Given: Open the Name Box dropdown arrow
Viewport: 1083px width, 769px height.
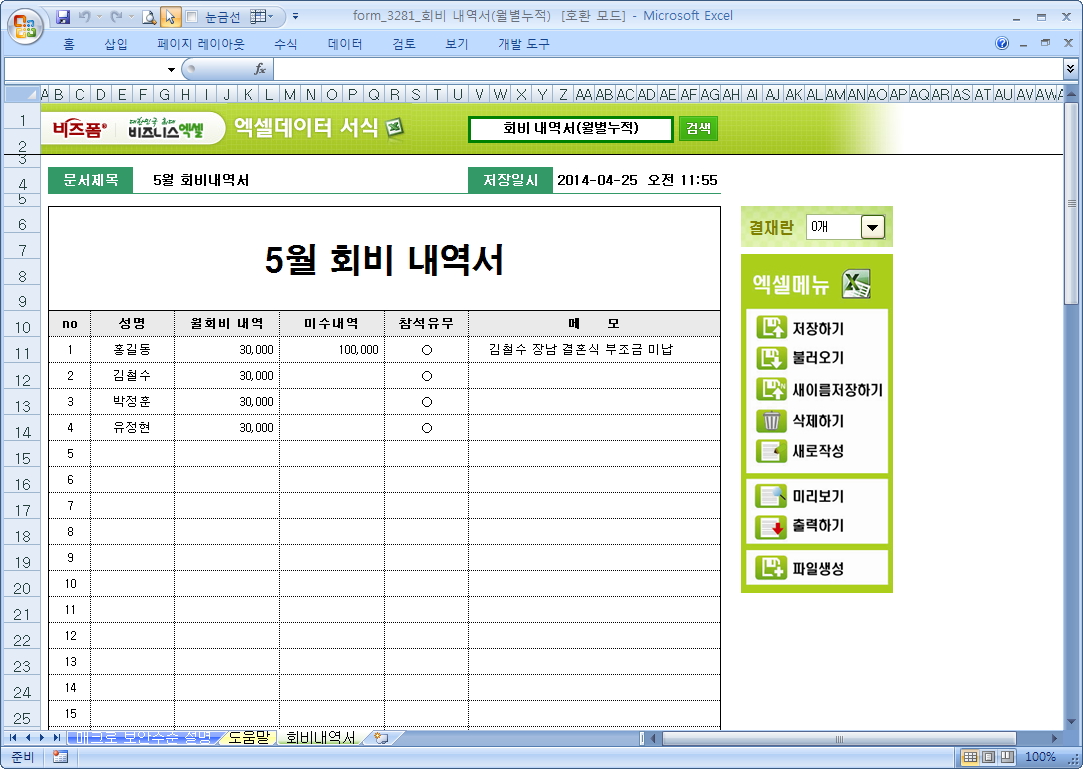Looking at the screenshot, I should pos(171,70).
